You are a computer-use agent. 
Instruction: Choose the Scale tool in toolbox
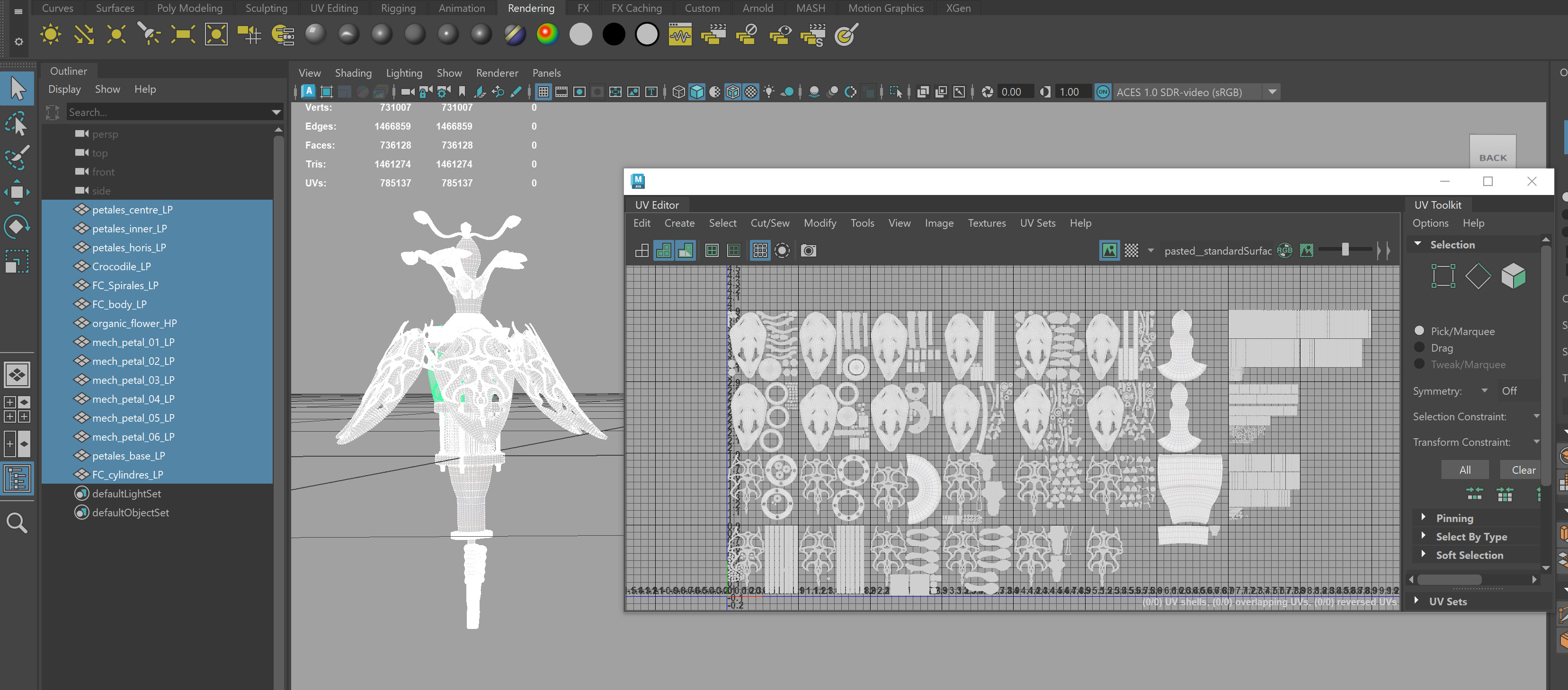point(18,262)
